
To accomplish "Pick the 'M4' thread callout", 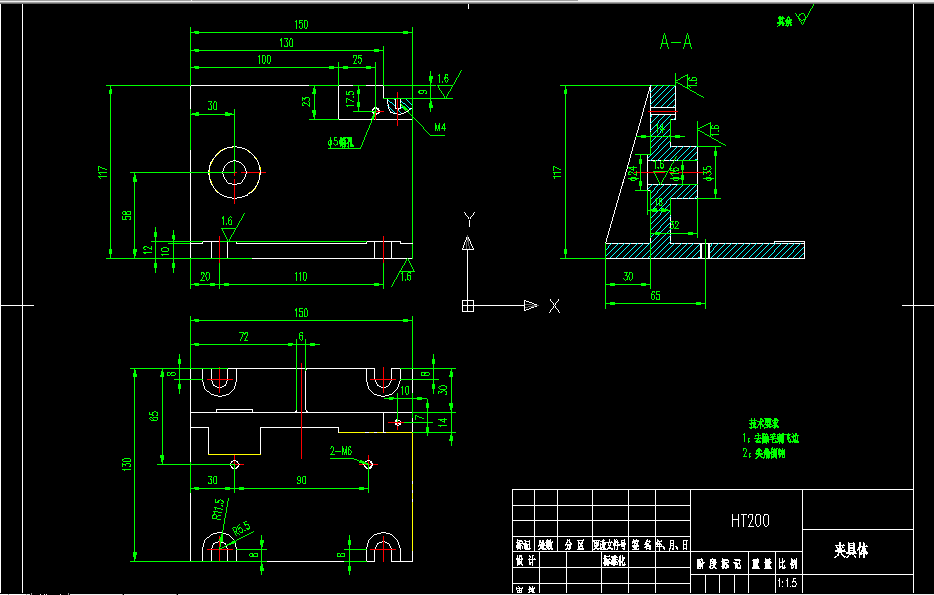I will click(440, 127).
